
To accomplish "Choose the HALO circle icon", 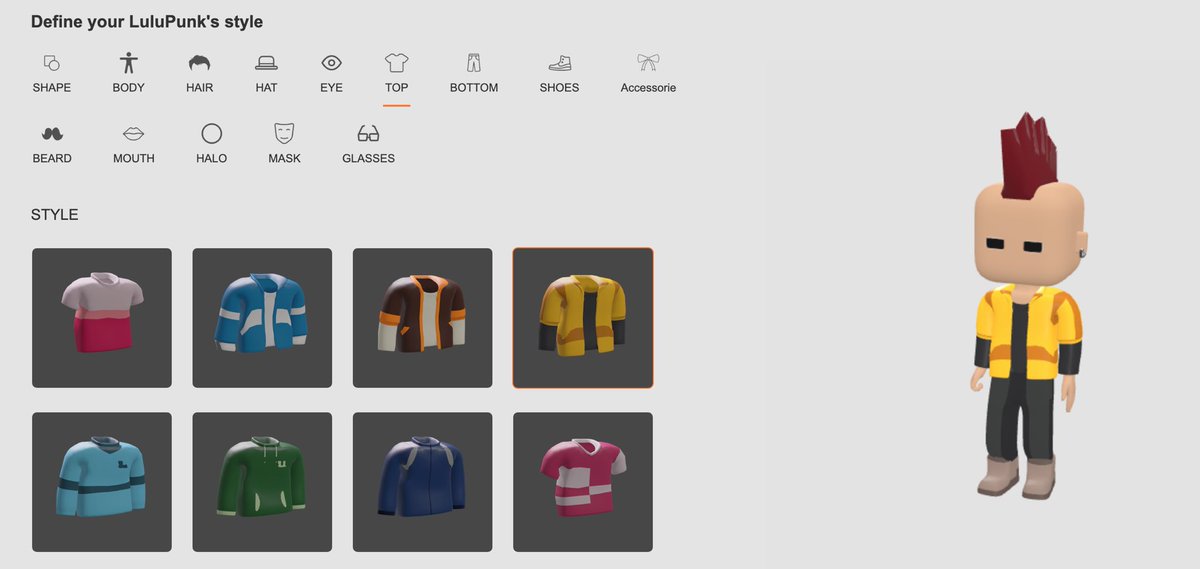I will tap(211, 134).
